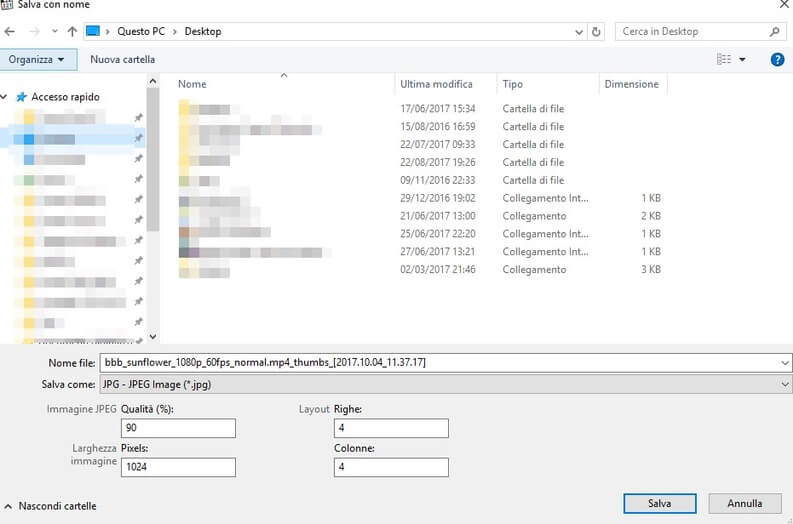Click the Qualità (%) input field
Screen dimensions: 793x524
[x=178, y=428]
